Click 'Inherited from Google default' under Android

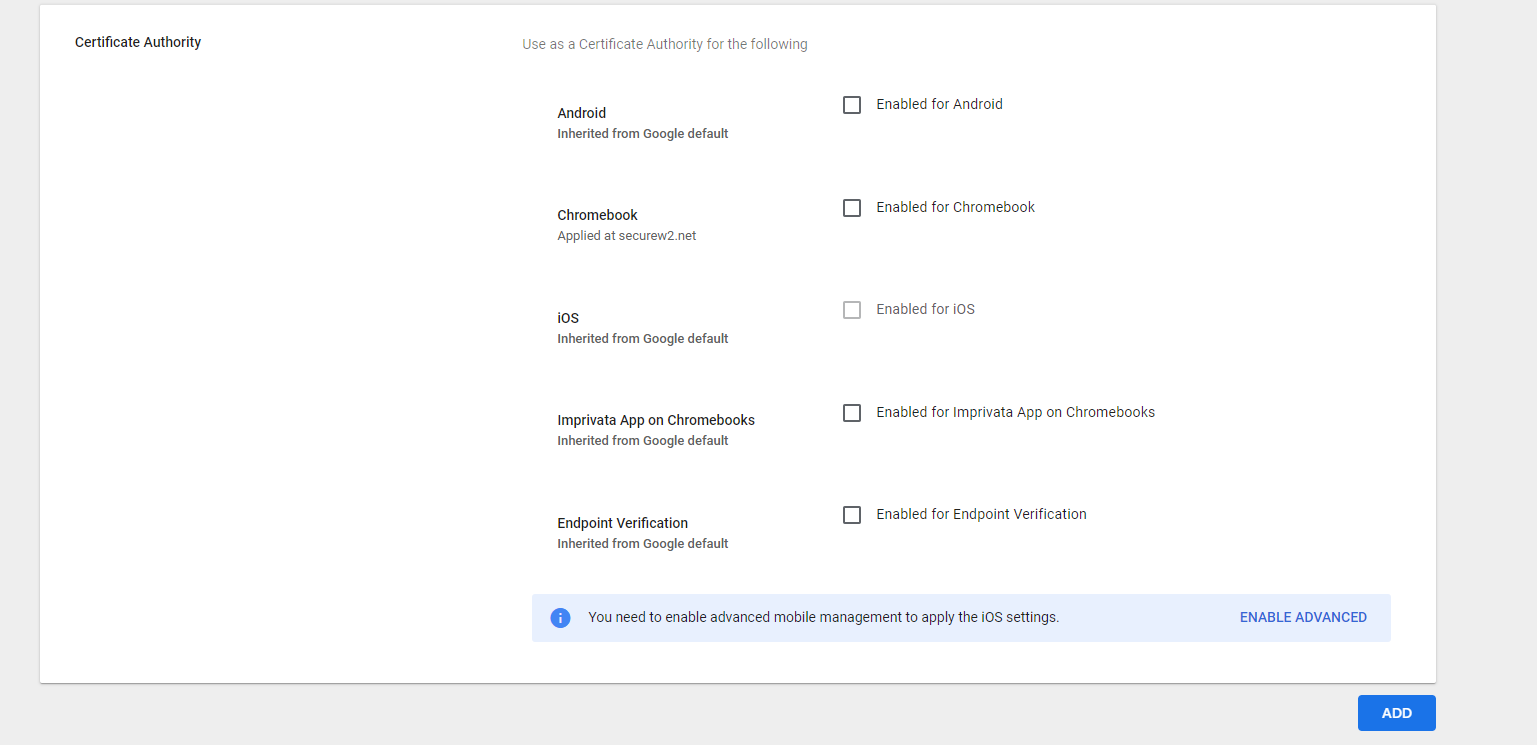[x=642, y=134]
